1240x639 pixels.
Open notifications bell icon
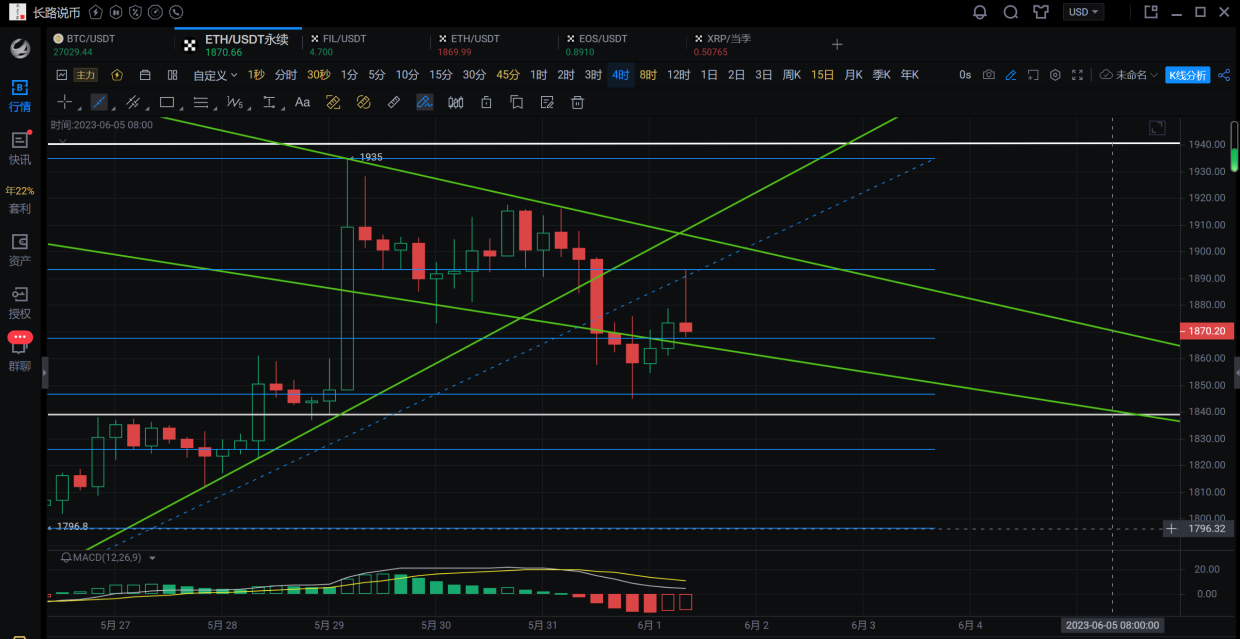980,12
